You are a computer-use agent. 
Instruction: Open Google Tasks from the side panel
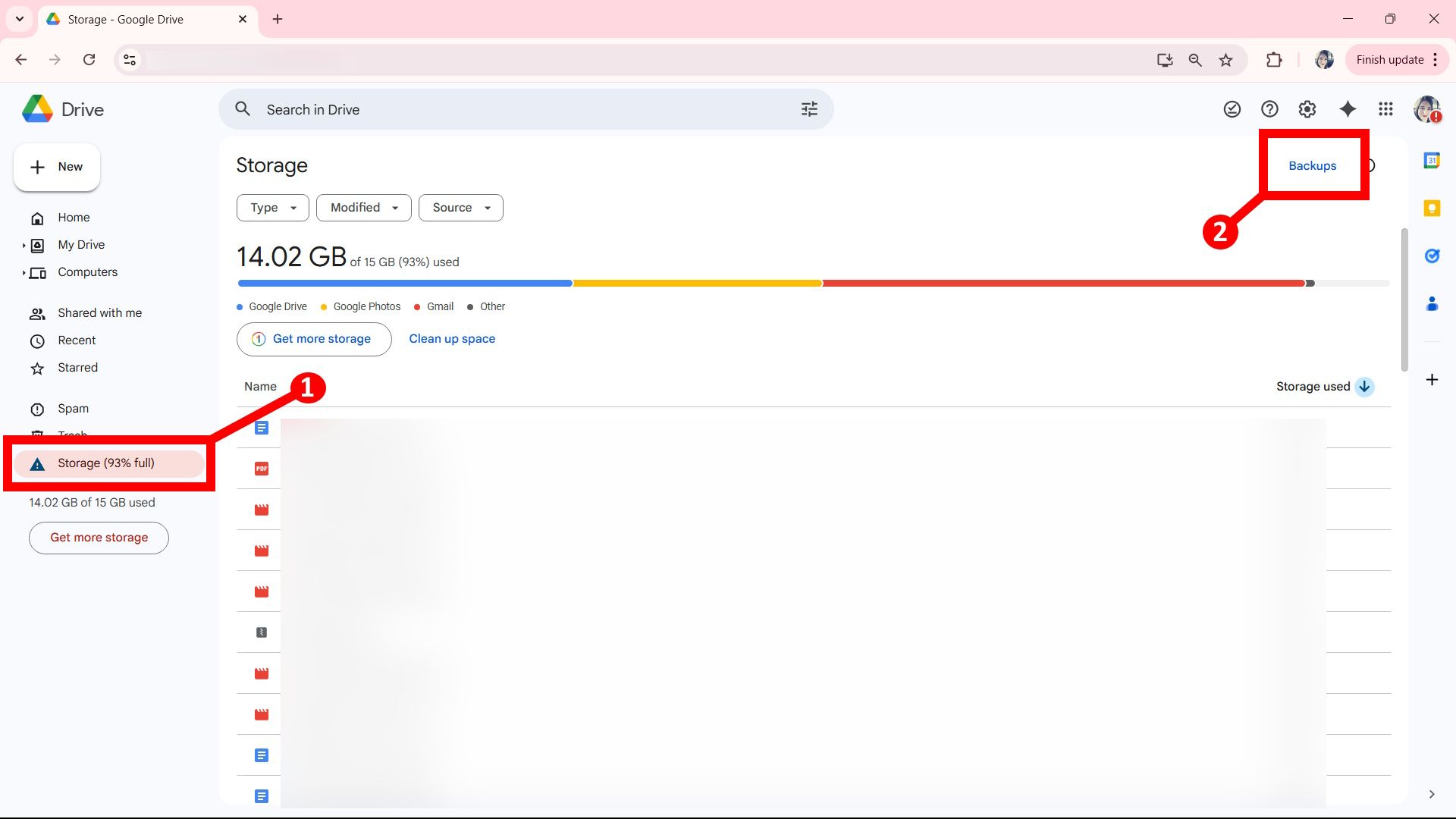point(1432,256)
